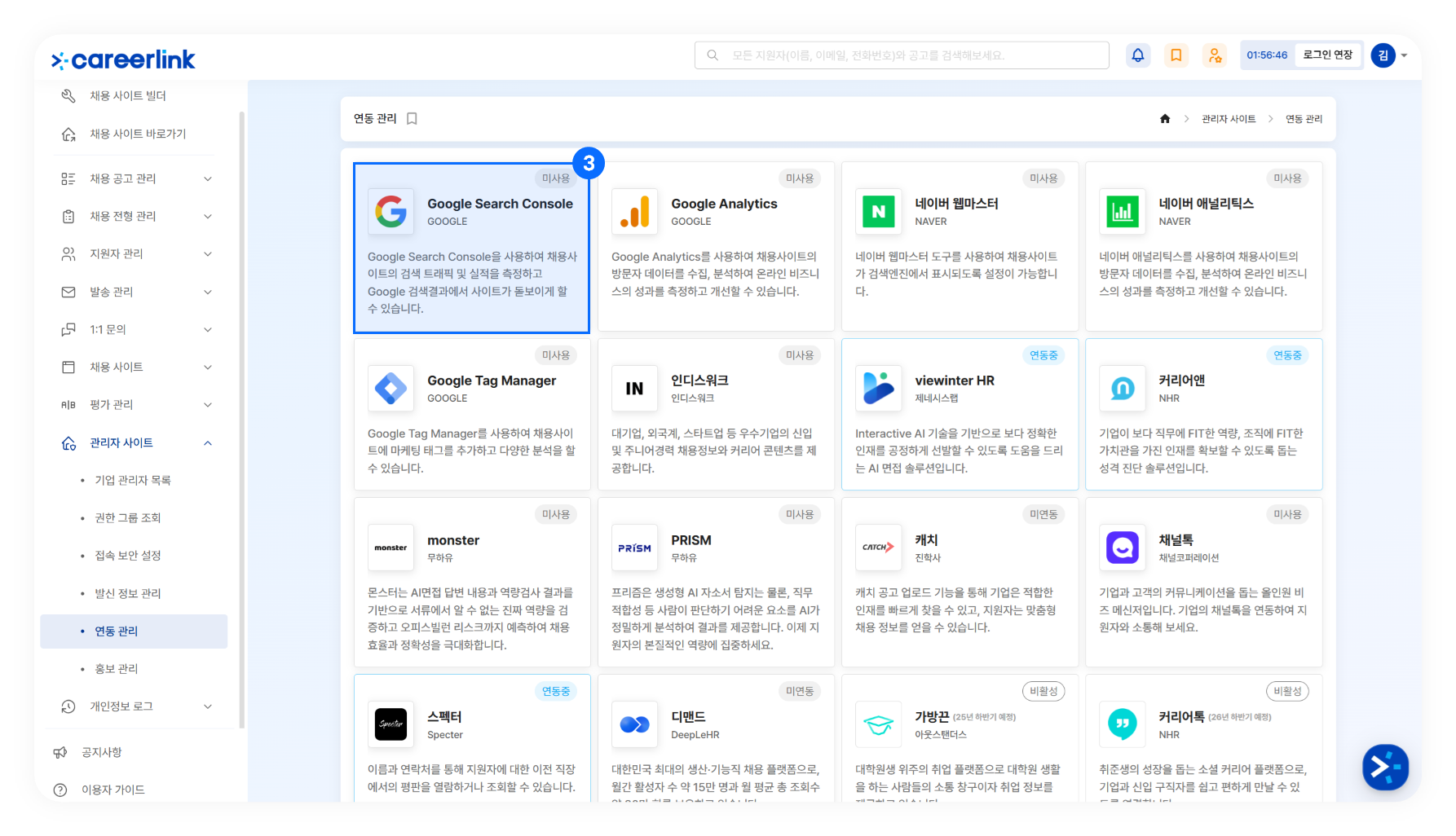This screenshot has height=836, width=1456.
Task: Click the 미사용 badge on Google Analytics
Action: click(x=800, y=178)
